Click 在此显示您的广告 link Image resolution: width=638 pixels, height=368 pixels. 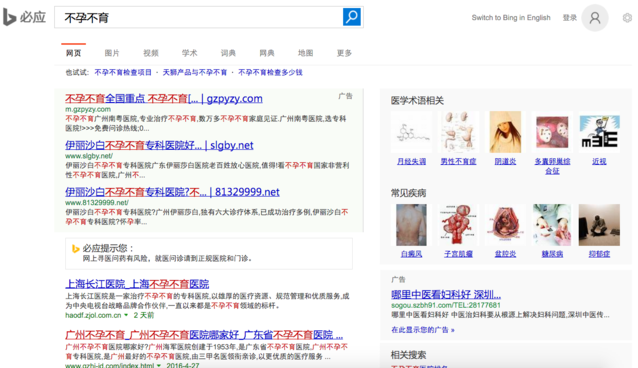423,330
